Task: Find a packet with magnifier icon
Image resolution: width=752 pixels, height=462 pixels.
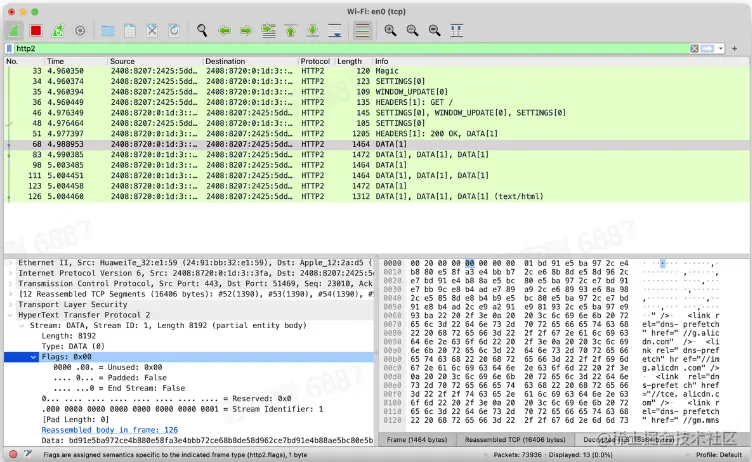Action: click(x=202, y=31)
